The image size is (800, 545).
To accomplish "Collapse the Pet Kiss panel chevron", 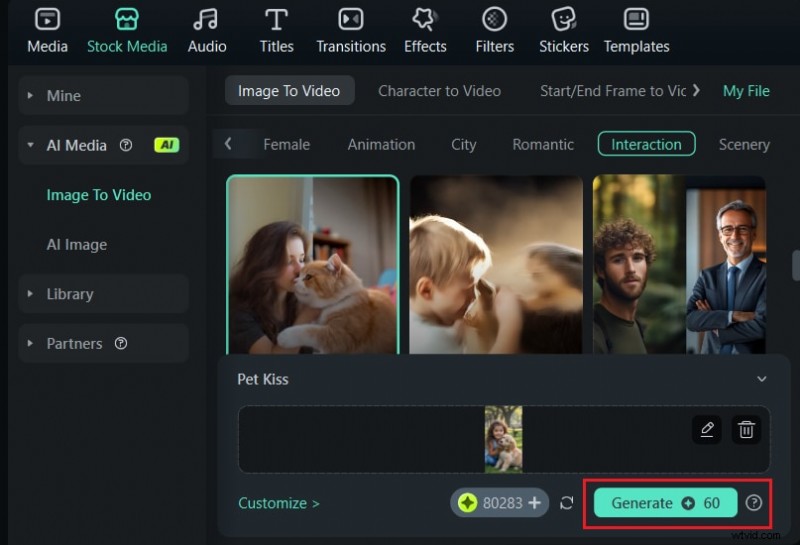I will point(762,379).
